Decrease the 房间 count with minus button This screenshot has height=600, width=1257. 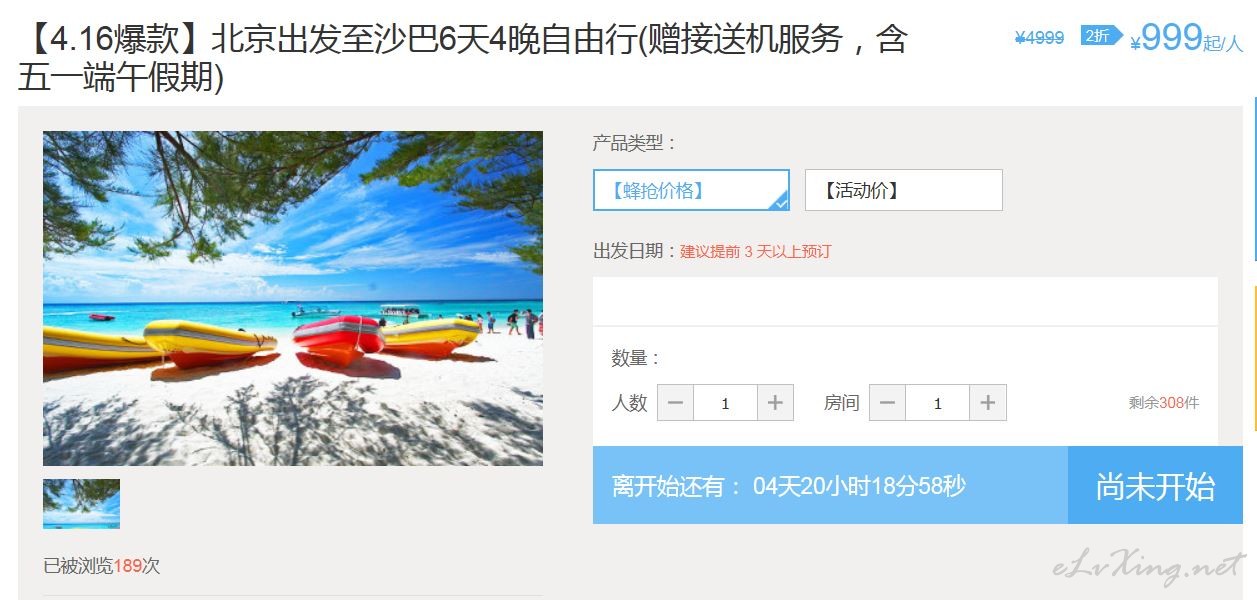click(x=887, y=403)
